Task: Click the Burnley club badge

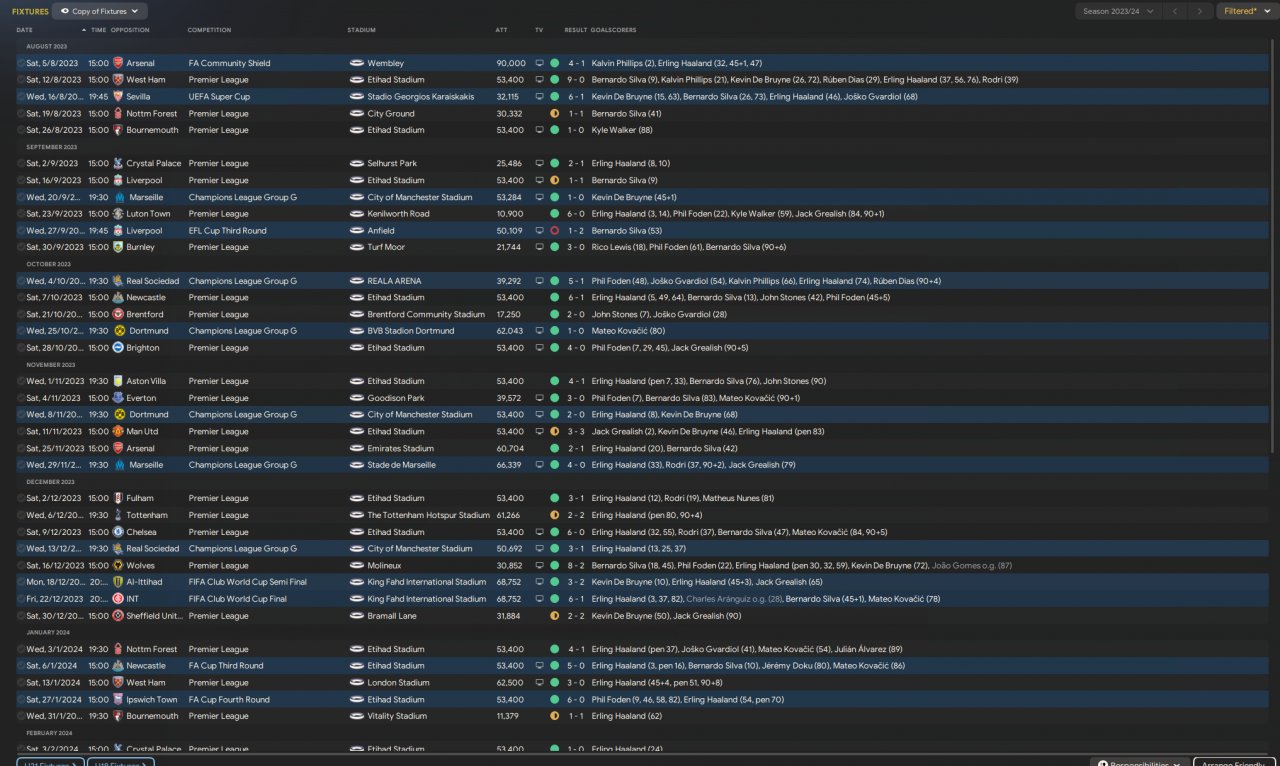Action: (118, 247)
